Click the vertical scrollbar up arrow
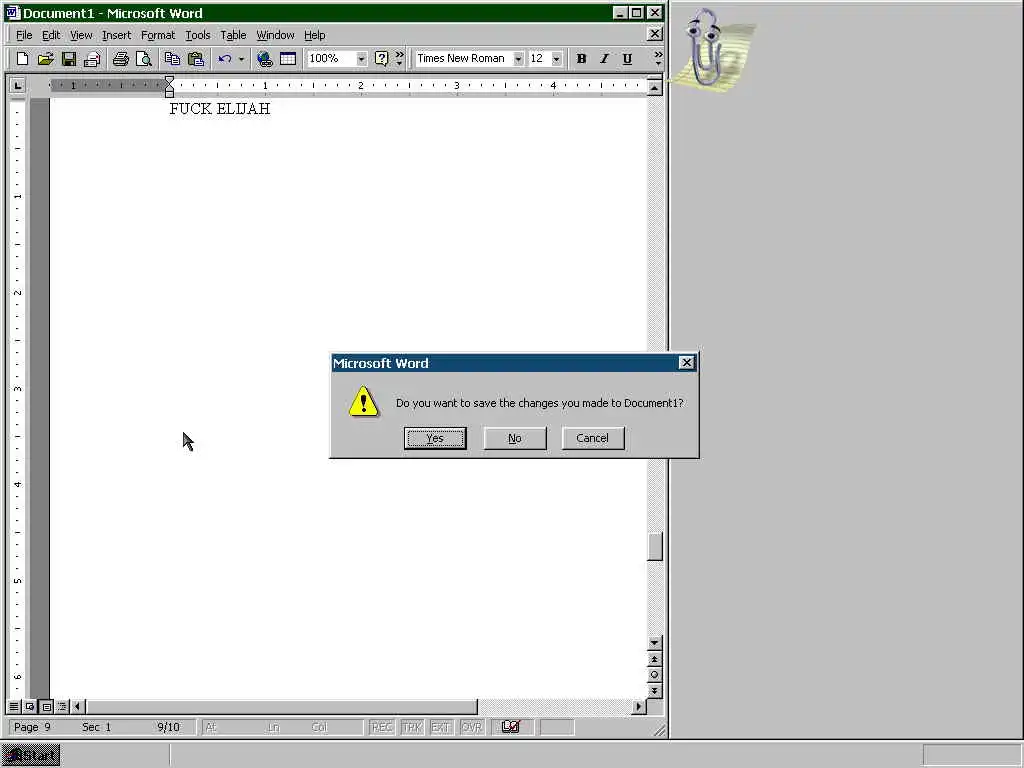This screenshot has height=768, width=1024. 654,87
